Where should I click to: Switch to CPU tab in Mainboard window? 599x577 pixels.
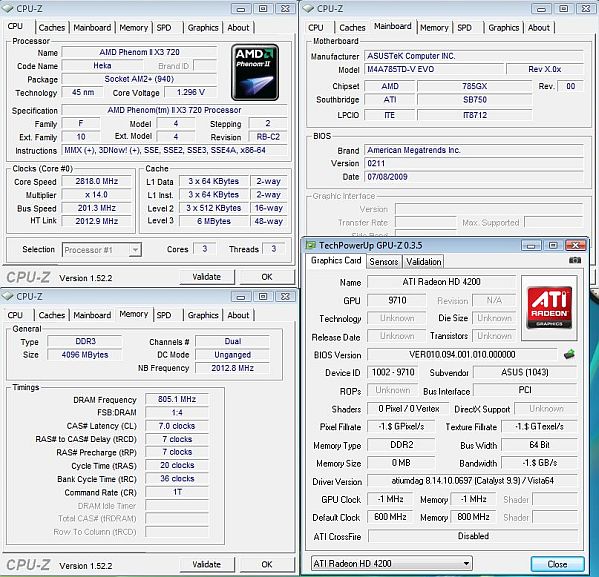point(316,28)
